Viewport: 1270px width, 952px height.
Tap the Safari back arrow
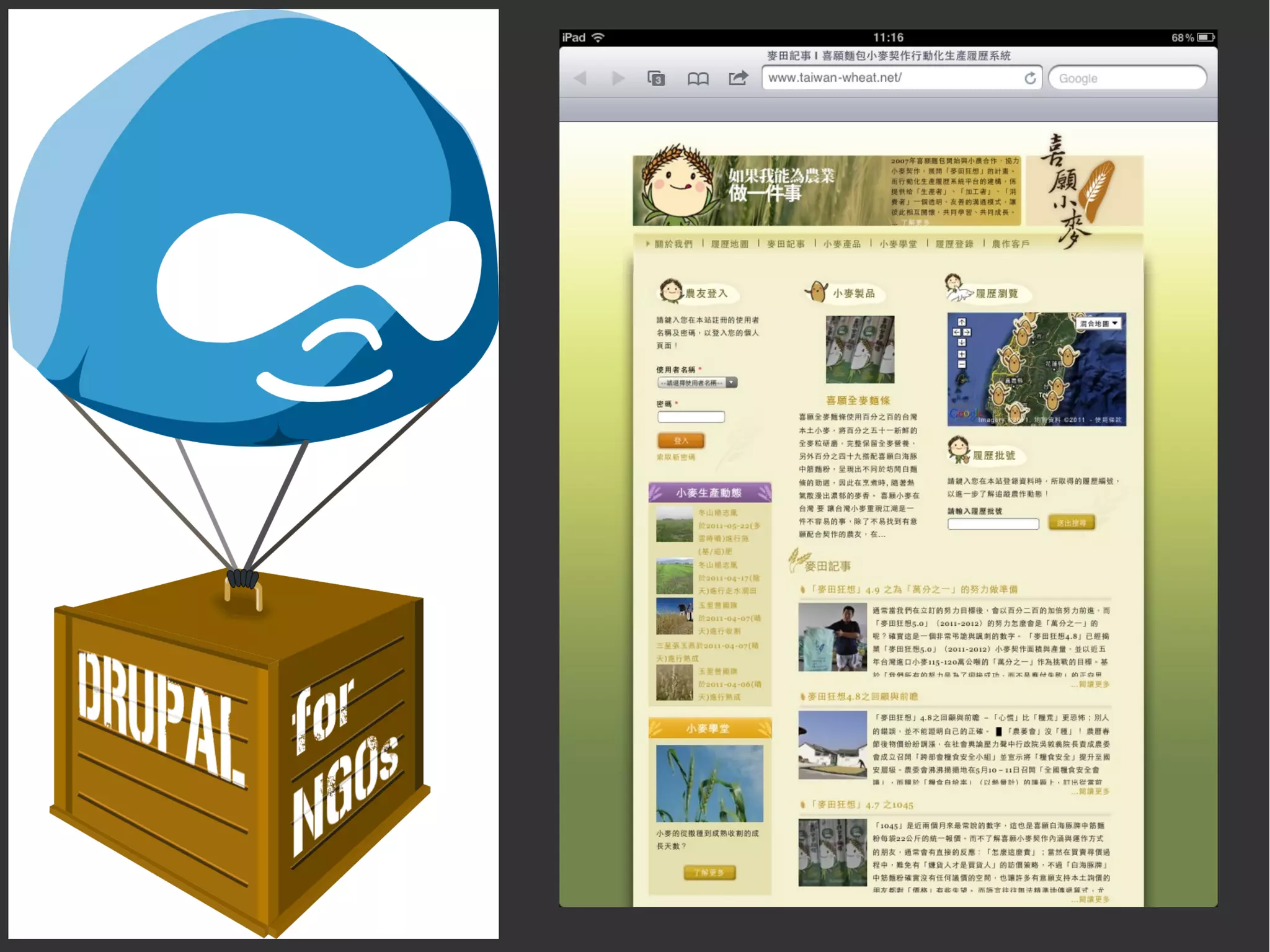click(x=581, y=78)
